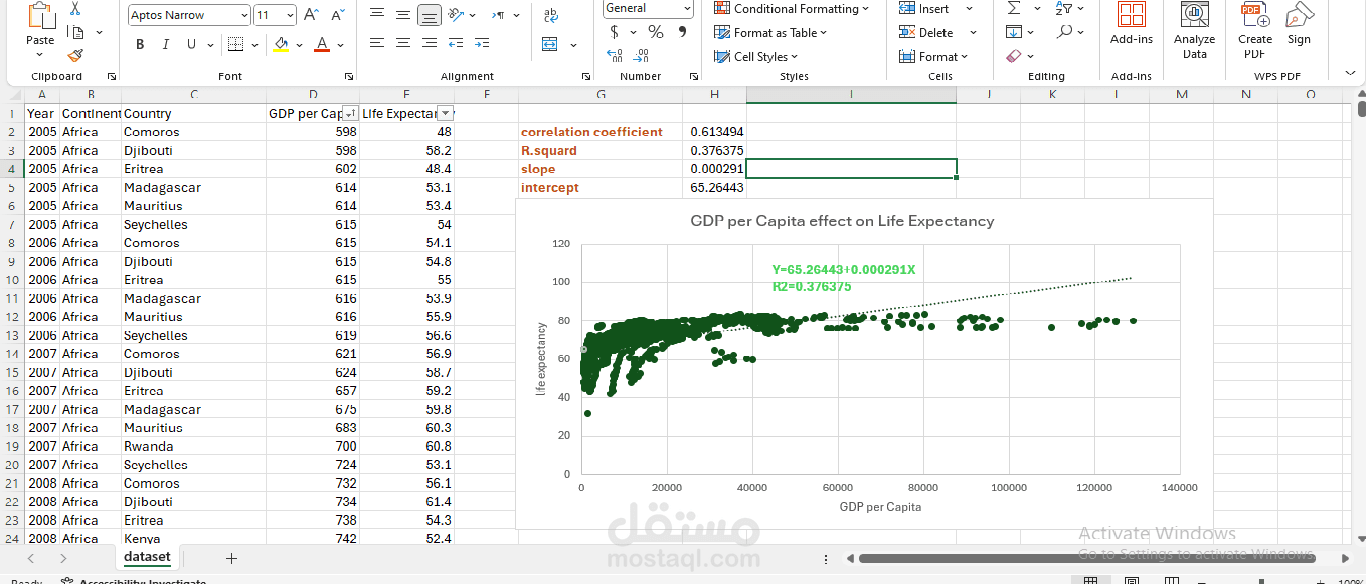Align text left
Viewport: 1369px width, 584px height.
pos(376,43)
